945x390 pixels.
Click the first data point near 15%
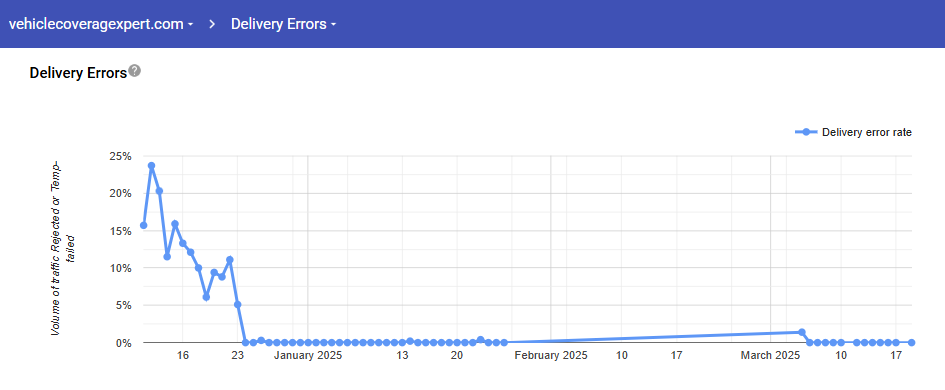(x=143, y=225)
